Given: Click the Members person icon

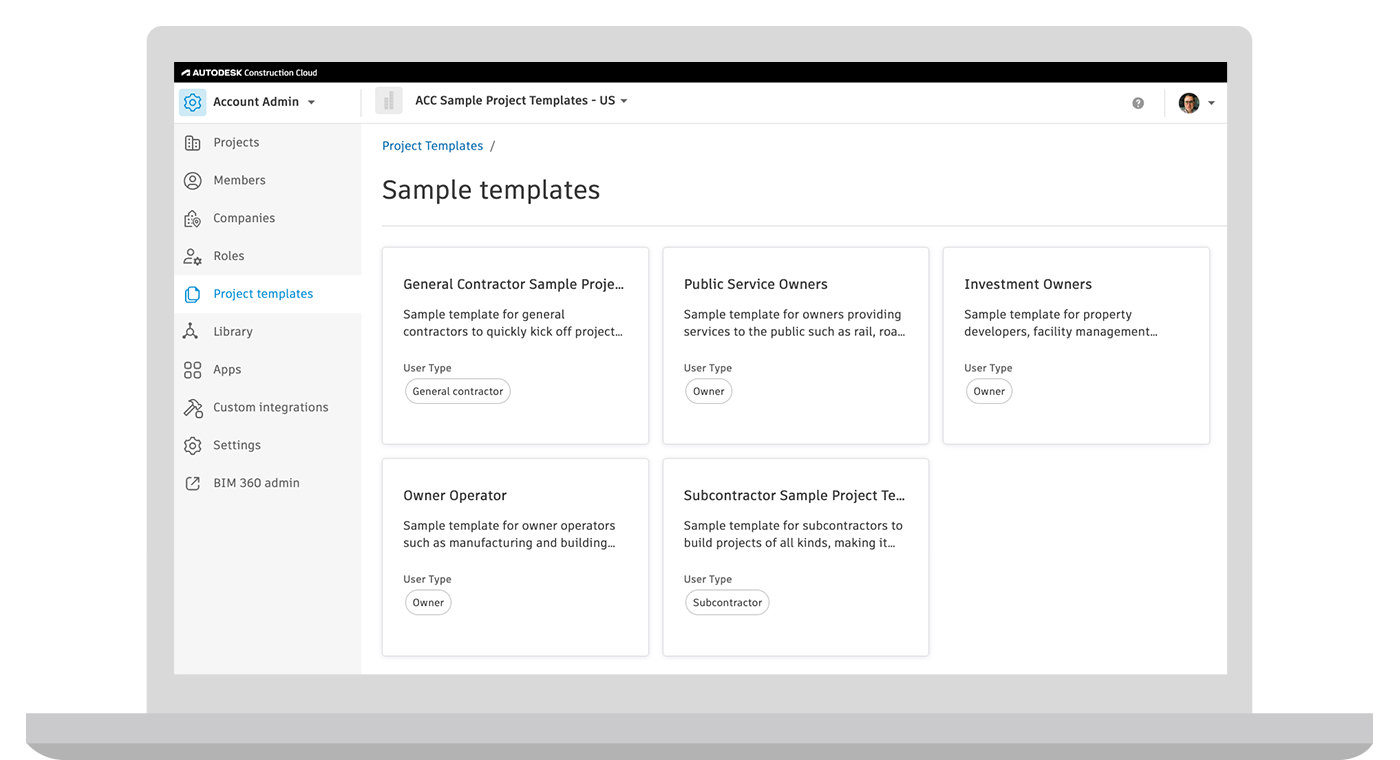Looking at the screenshot, I should point(193,181).
